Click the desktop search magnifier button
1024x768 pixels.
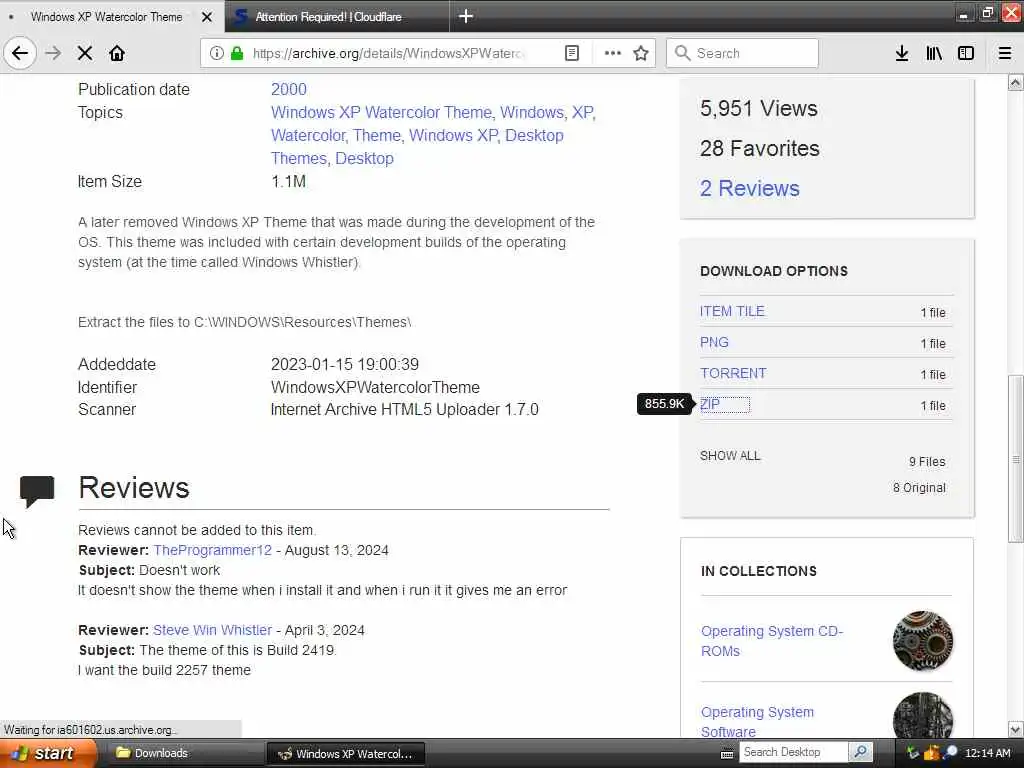point(861,752)
